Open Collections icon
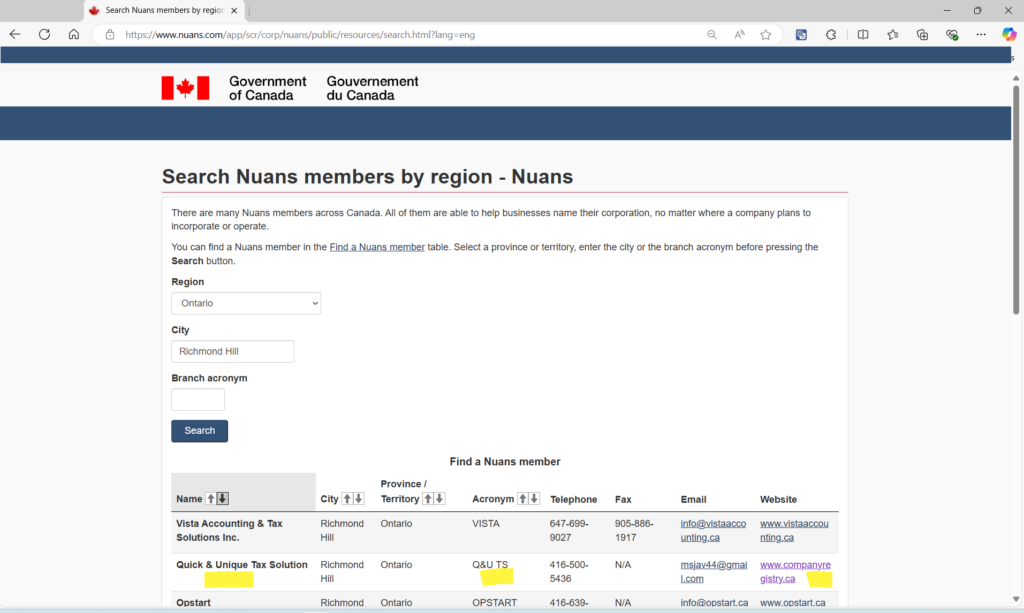This screenshot has height=613, width=1024. click(x=922, y=35)
